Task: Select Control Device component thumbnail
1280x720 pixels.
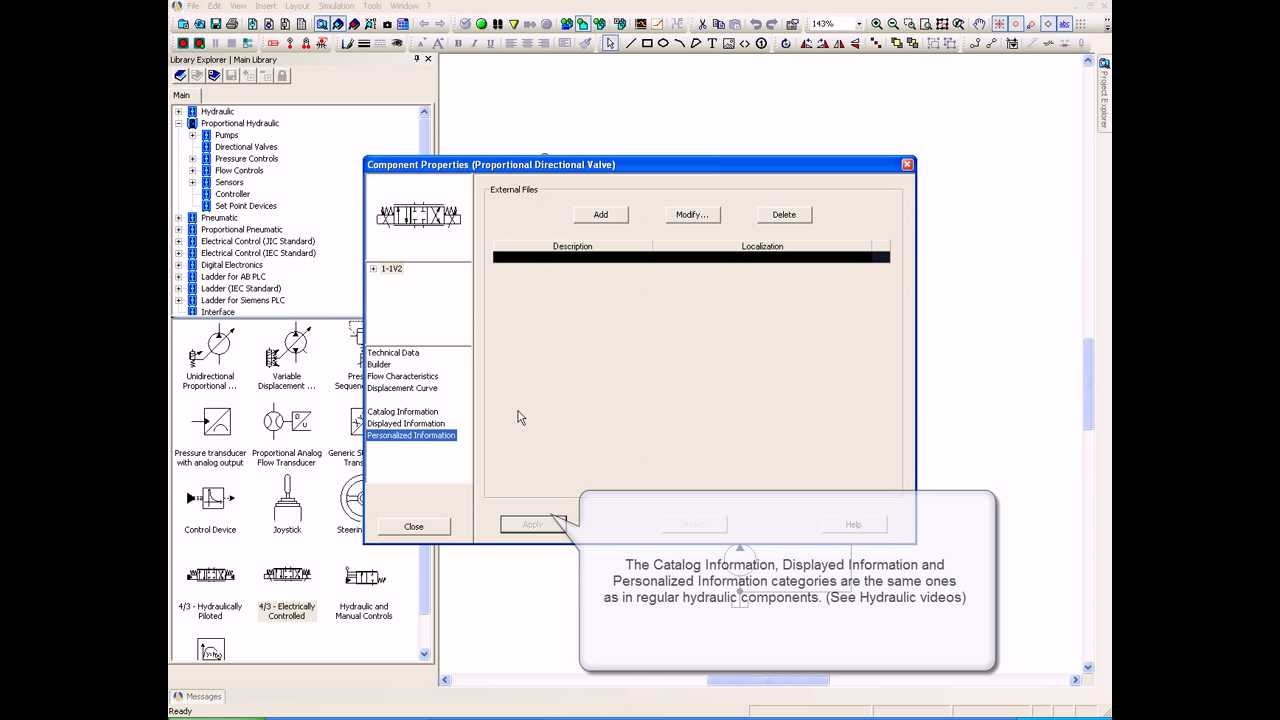Action: pyautogui.click(x=210, y=506)
